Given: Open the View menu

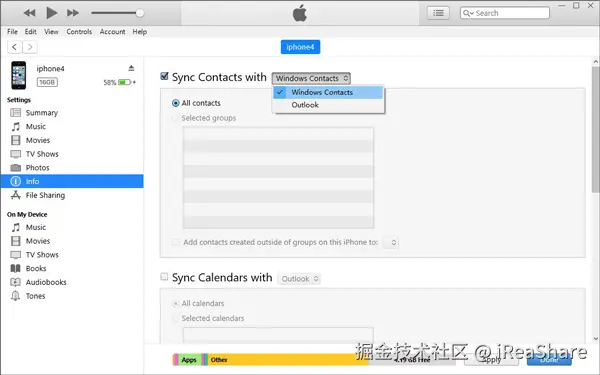Looking at the screenshot, I should [x=51, y=32].
